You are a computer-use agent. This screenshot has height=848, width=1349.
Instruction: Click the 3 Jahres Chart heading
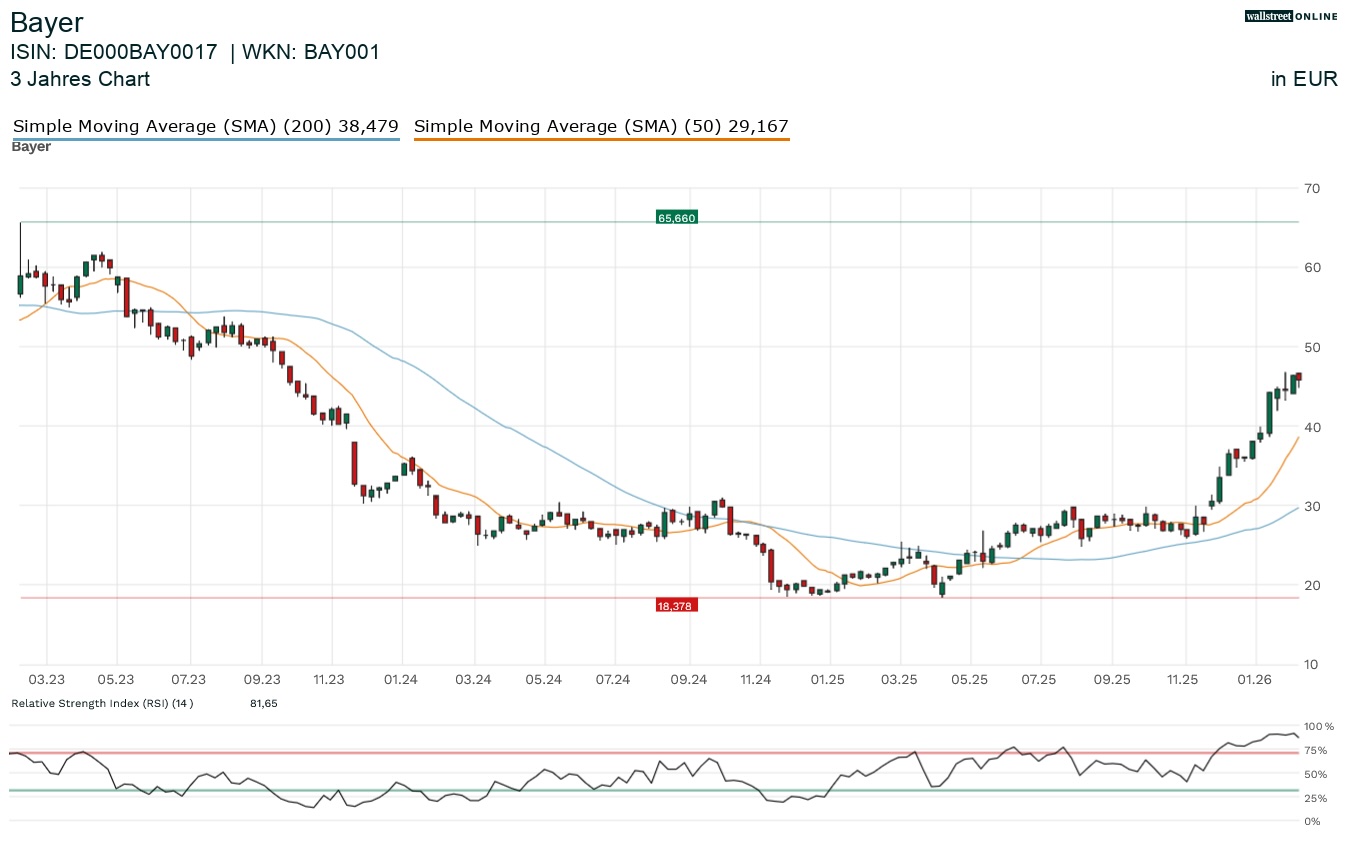tap(80, 79)
